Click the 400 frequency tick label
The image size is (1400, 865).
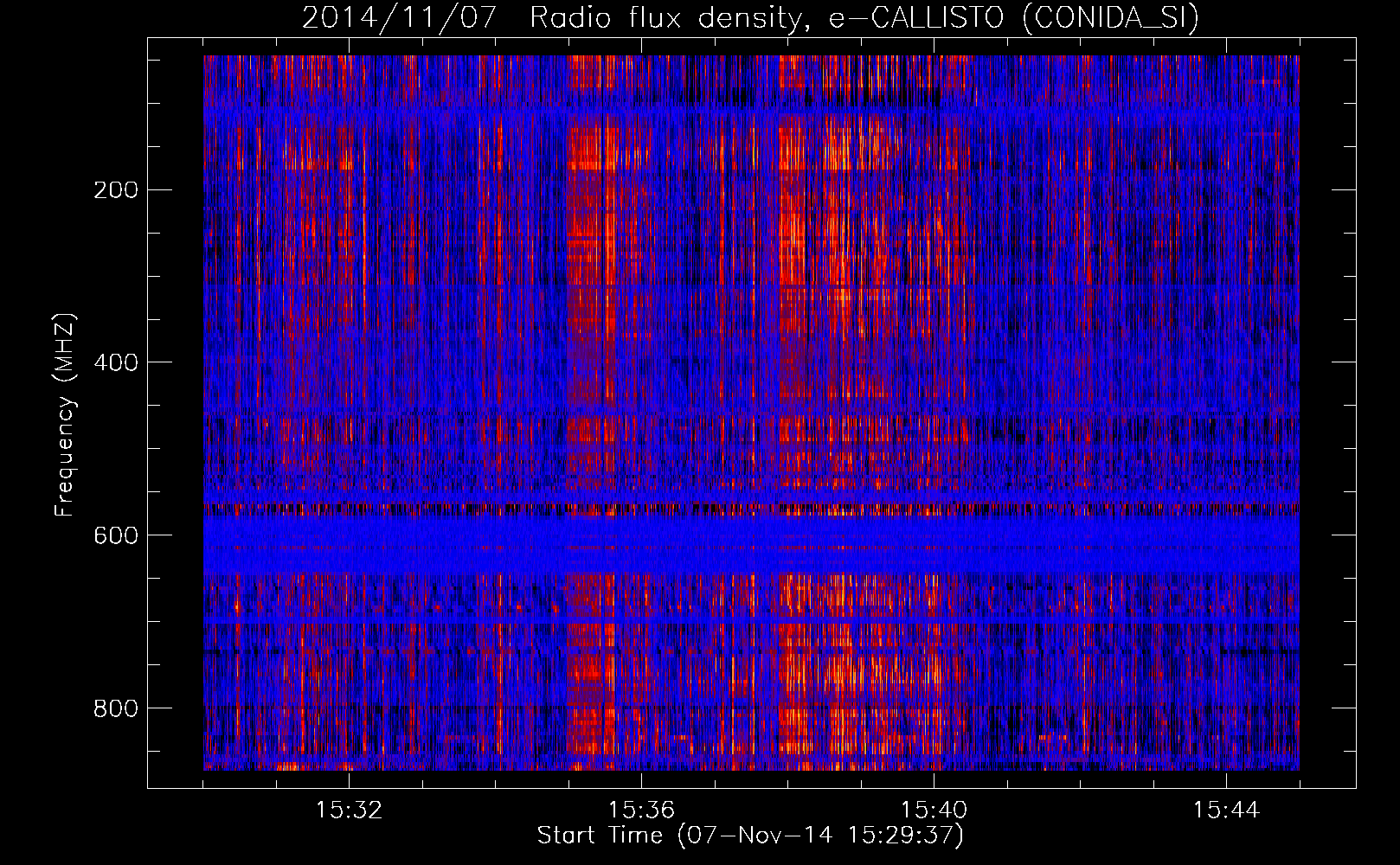pos(115,362)
